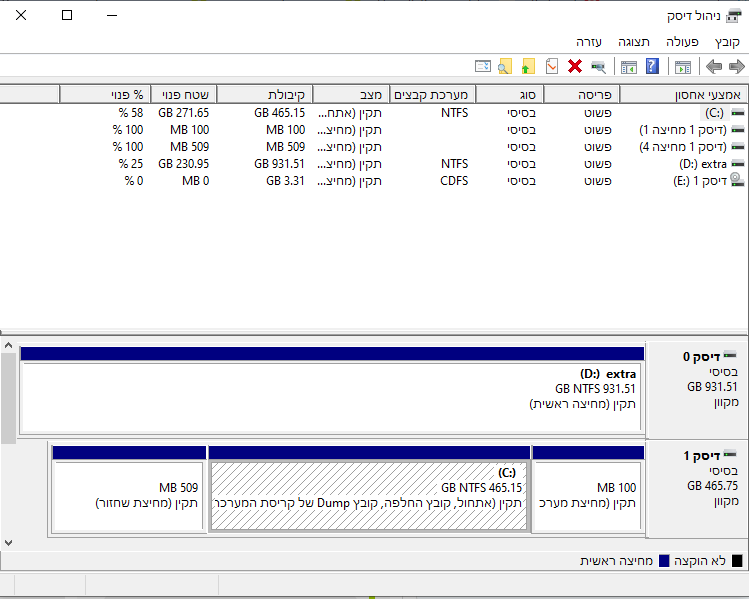Screen dimensions: 749x599
Task: Click the CD drive icon of (E:) row
Action: [738, 180]
